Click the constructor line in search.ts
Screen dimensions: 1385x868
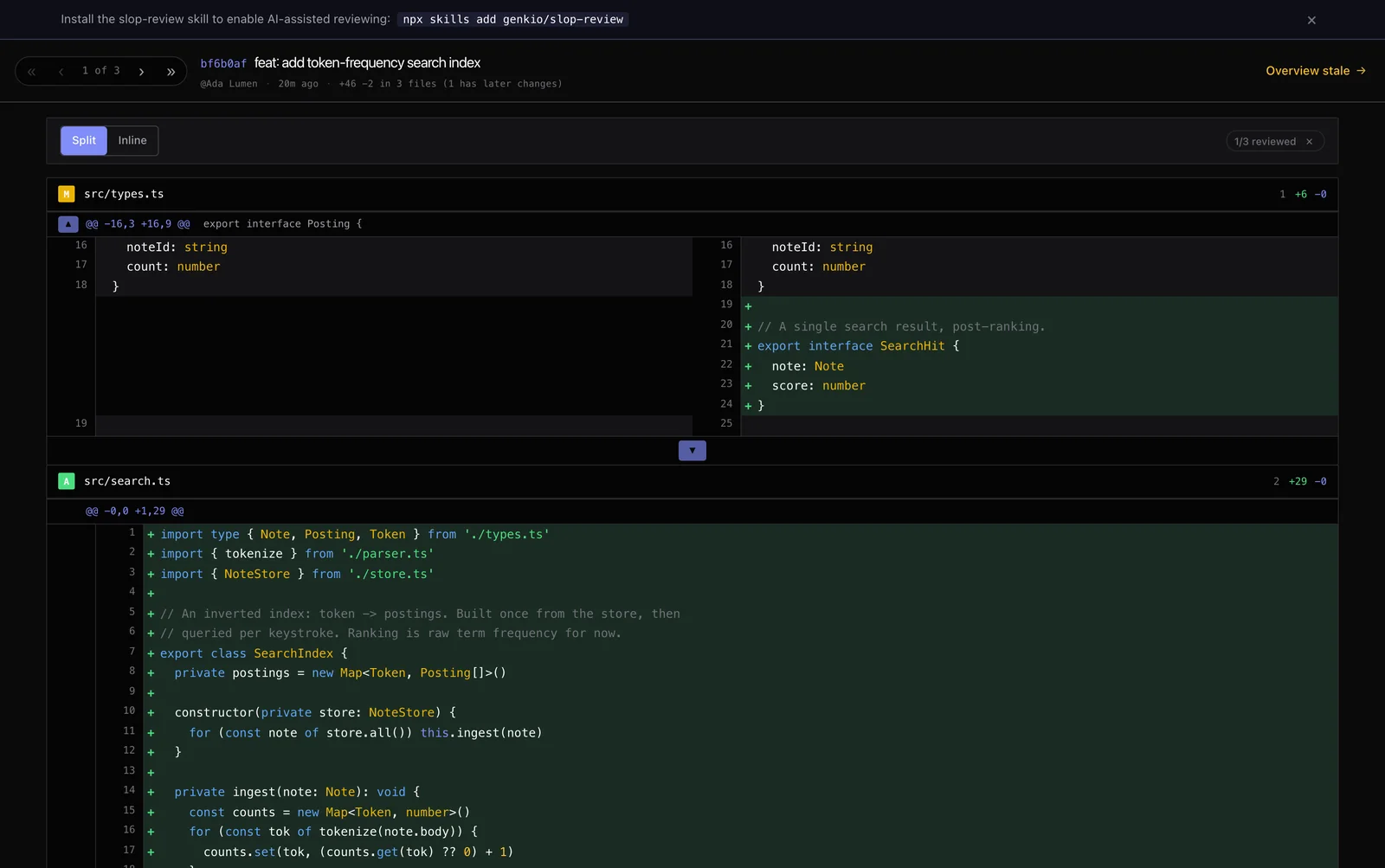741,712
